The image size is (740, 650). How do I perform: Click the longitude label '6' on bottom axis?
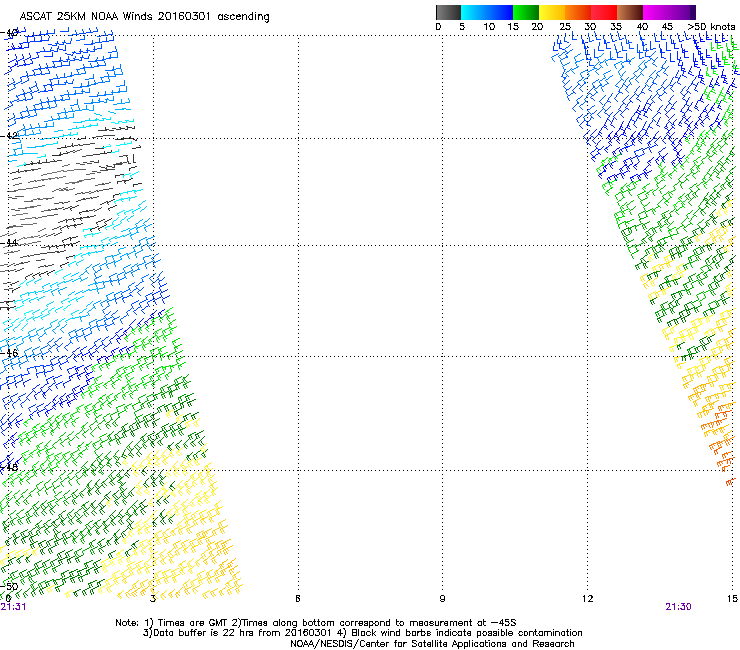pyautogui.click(x=298, y=599)
